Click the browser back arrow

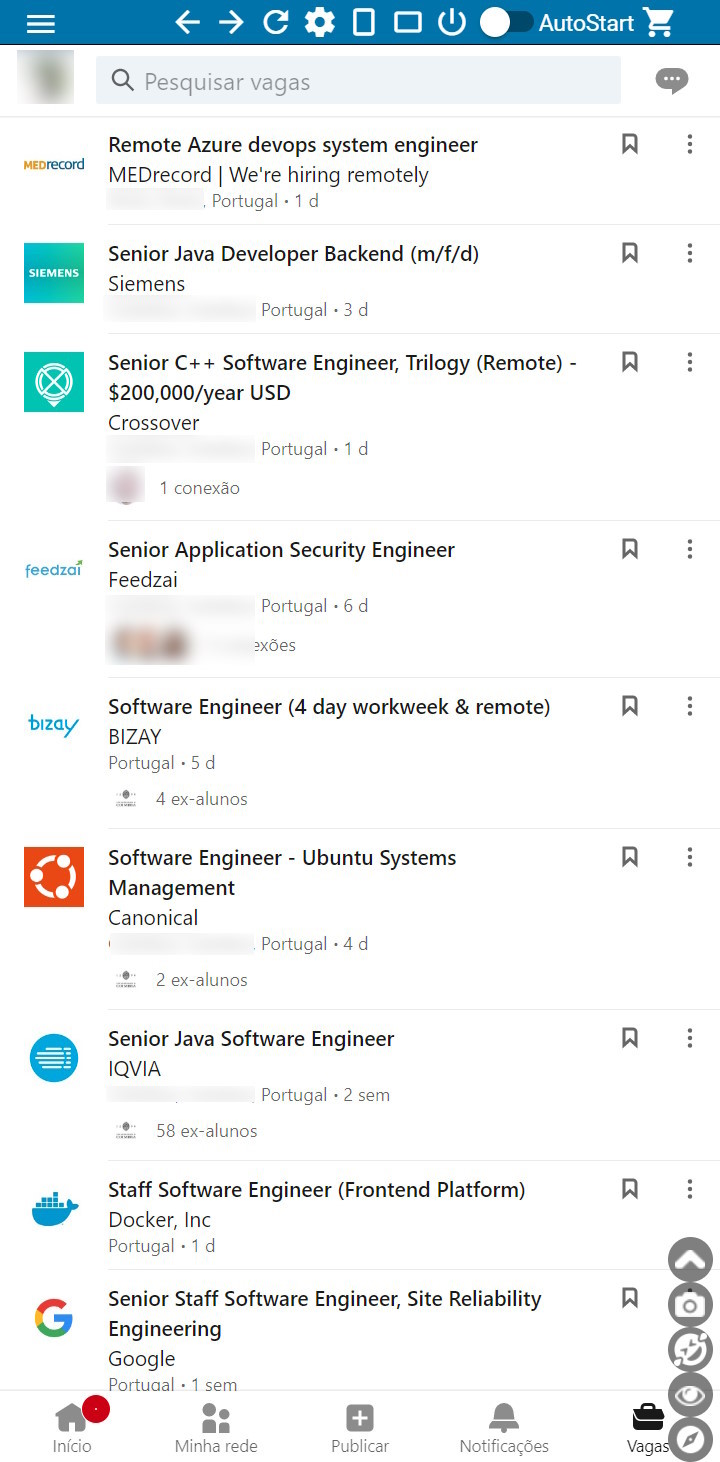(187, 22)
